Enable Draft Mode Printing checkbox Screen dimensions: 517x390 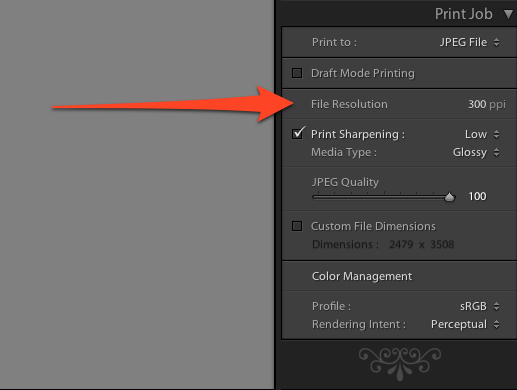[x=297, y=73]
